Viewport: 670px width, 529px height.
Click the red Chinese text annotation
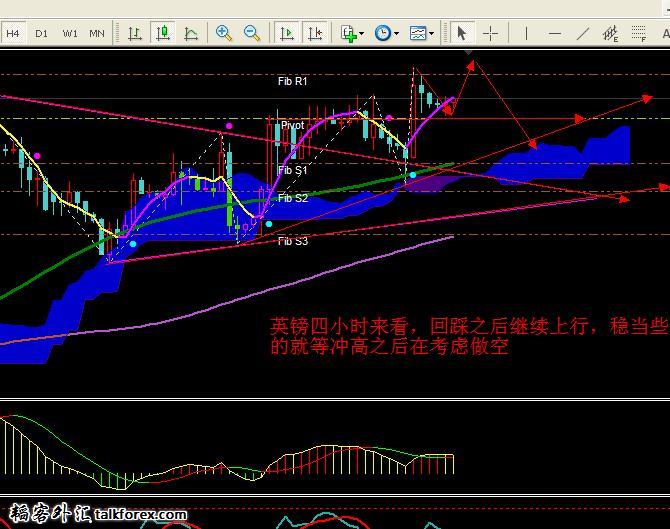[x=468, y=337]
